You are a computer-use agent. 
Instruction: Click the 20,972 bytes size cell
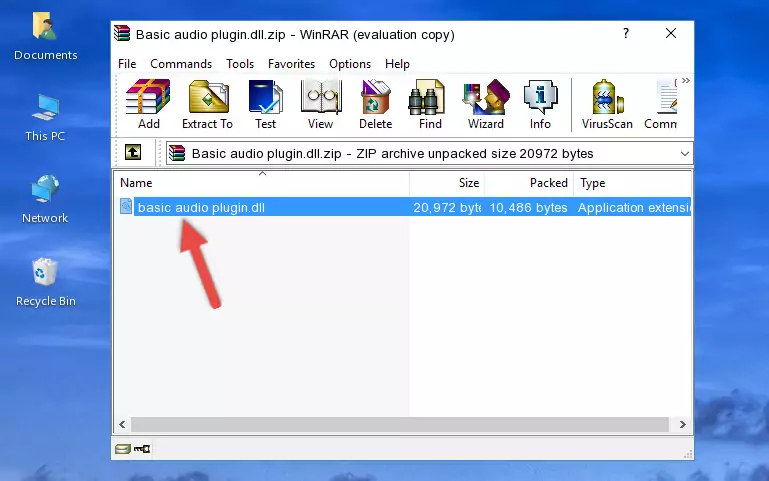pos(447,207)
